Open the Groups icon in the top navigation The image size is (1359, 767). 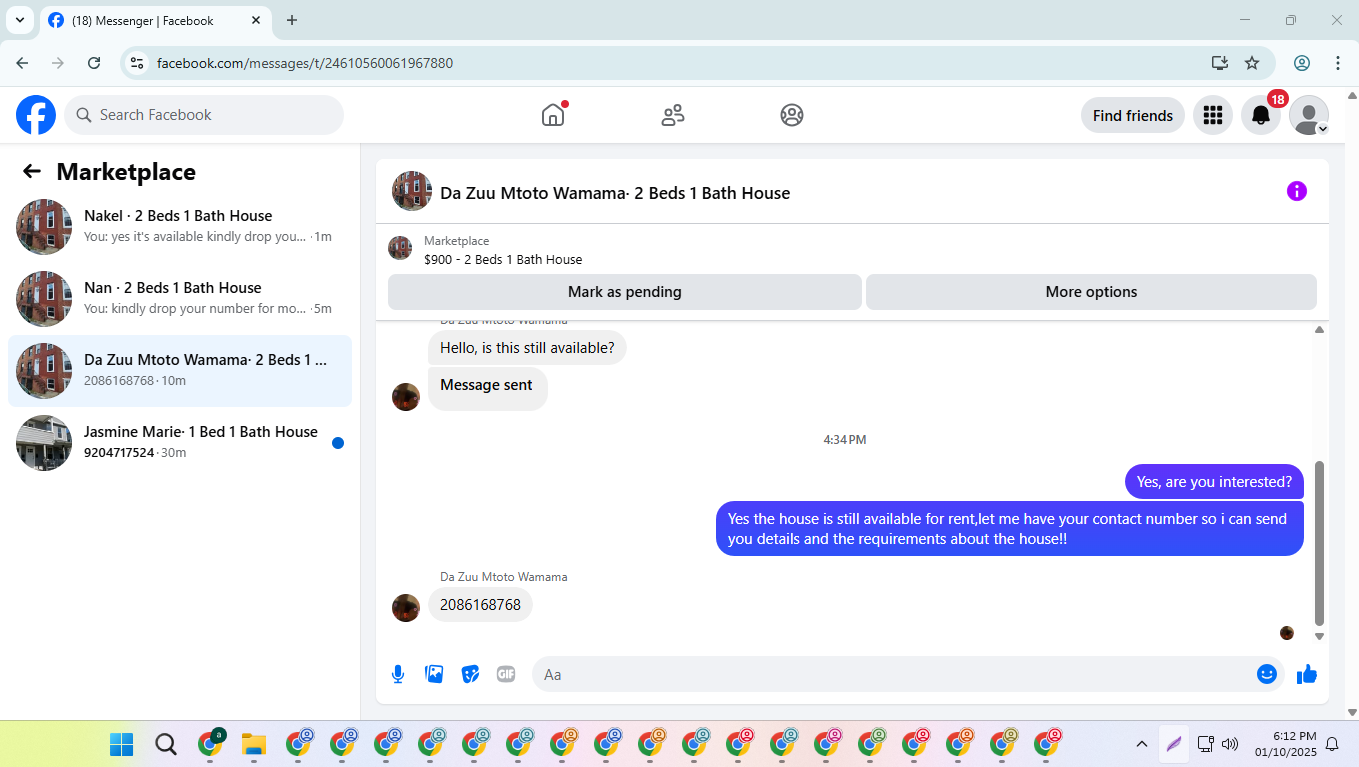(x=792, y=115)
